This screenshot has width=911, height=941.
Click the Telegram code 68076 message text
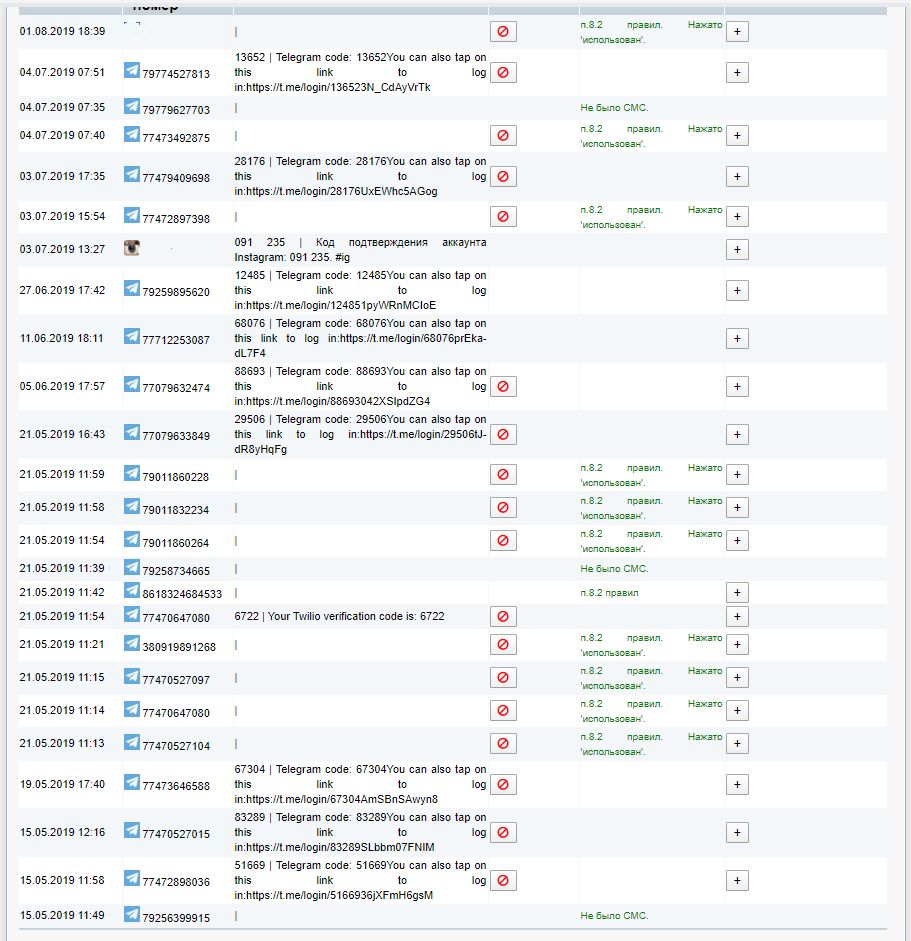pos(360,338)
